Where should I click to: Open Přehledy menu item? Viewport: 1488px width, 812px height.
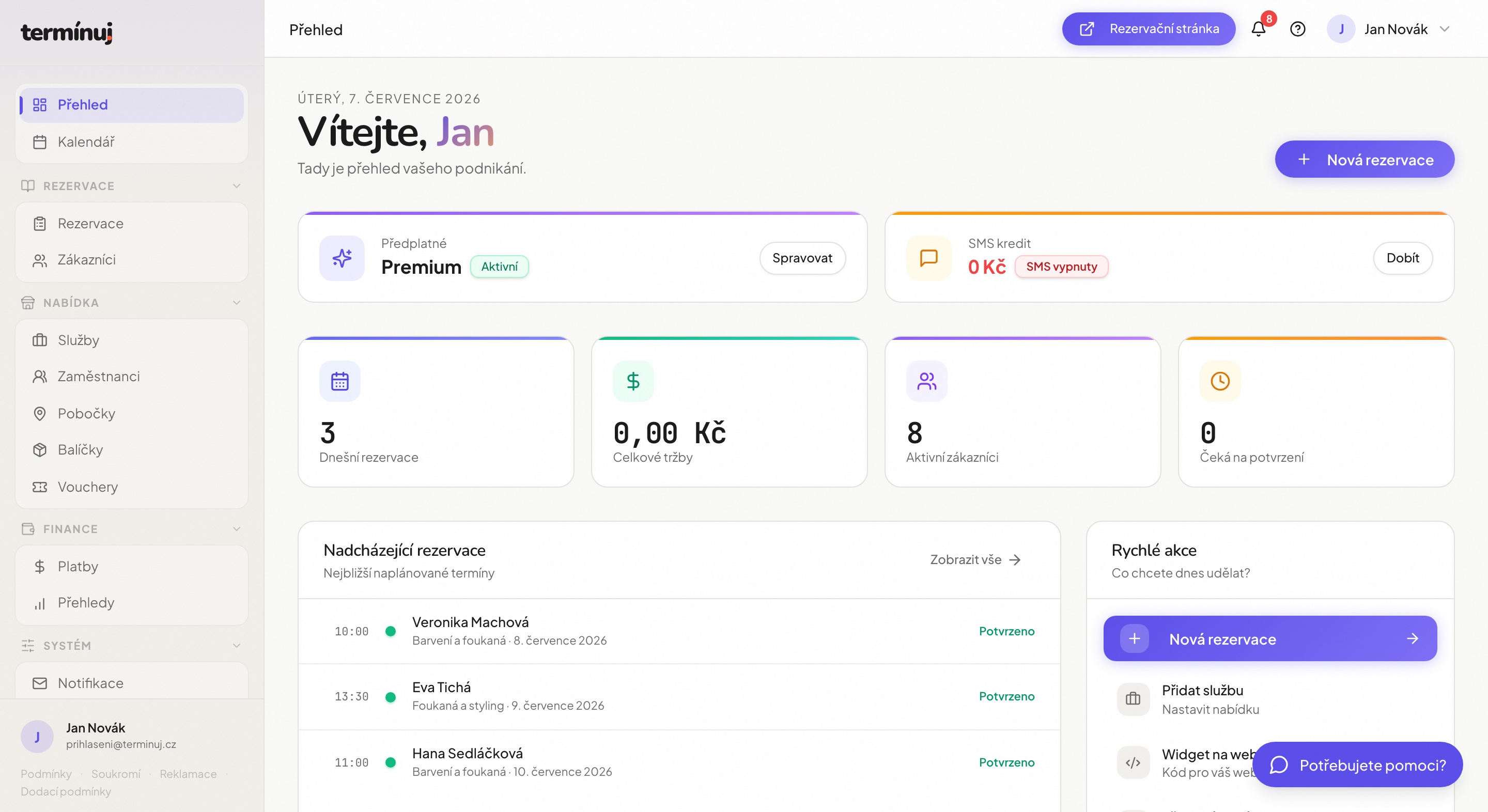pos(132,603)
